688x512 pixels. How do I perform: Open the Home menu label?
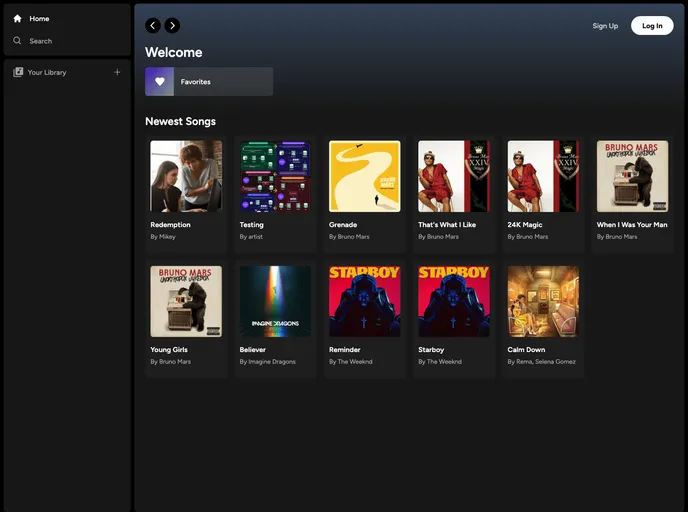coord(39,18)
